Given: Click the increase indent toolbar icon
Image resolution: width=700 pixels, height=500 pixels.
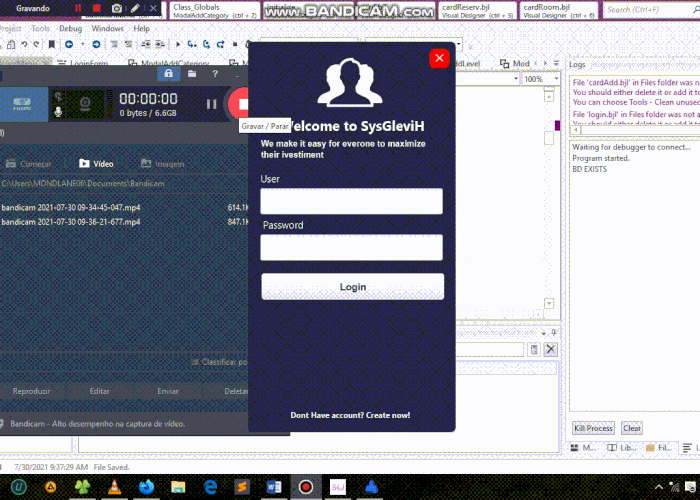Looking at the screenshot, I should pos(160,44).
